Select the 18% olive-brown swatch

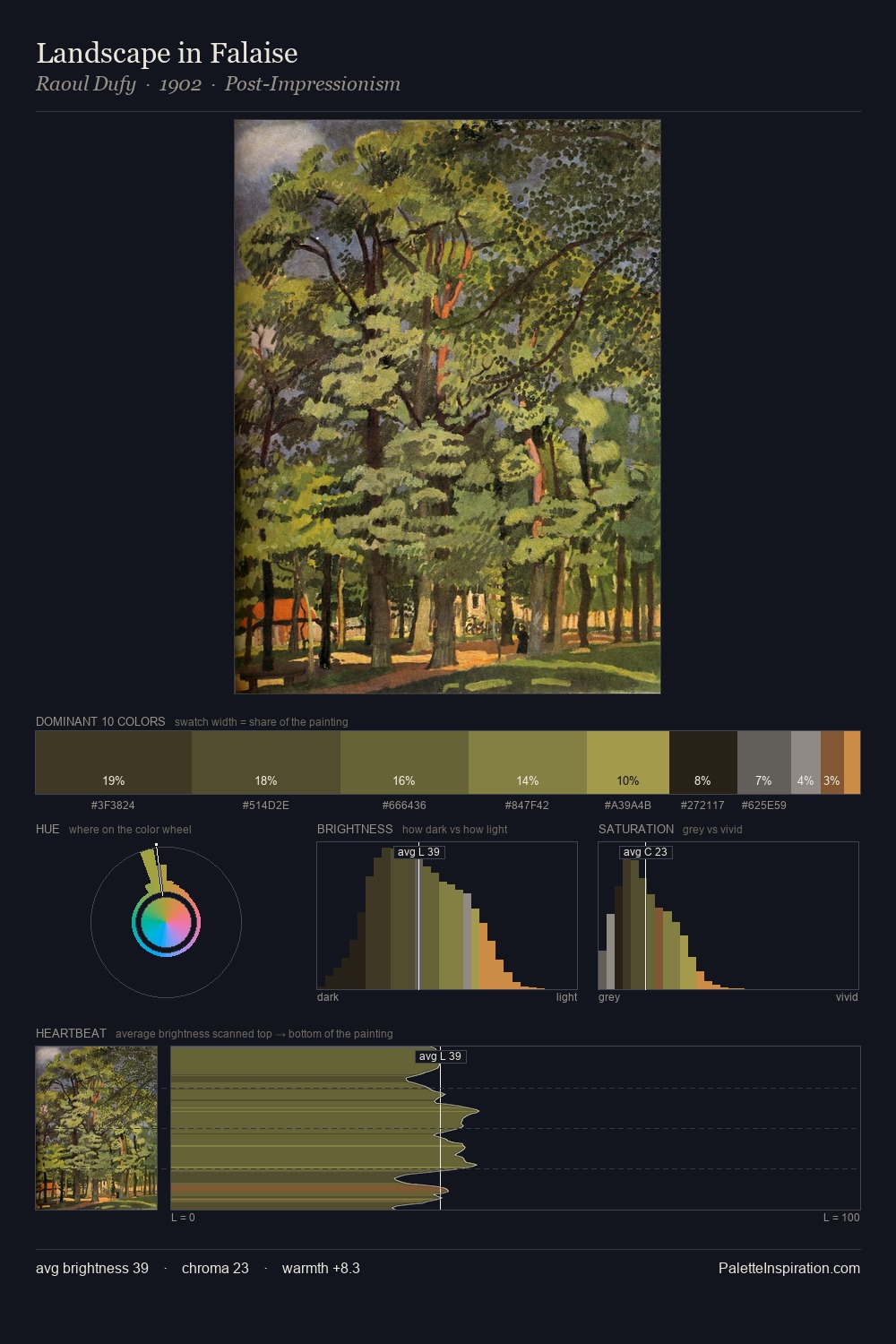coord(266,762)
